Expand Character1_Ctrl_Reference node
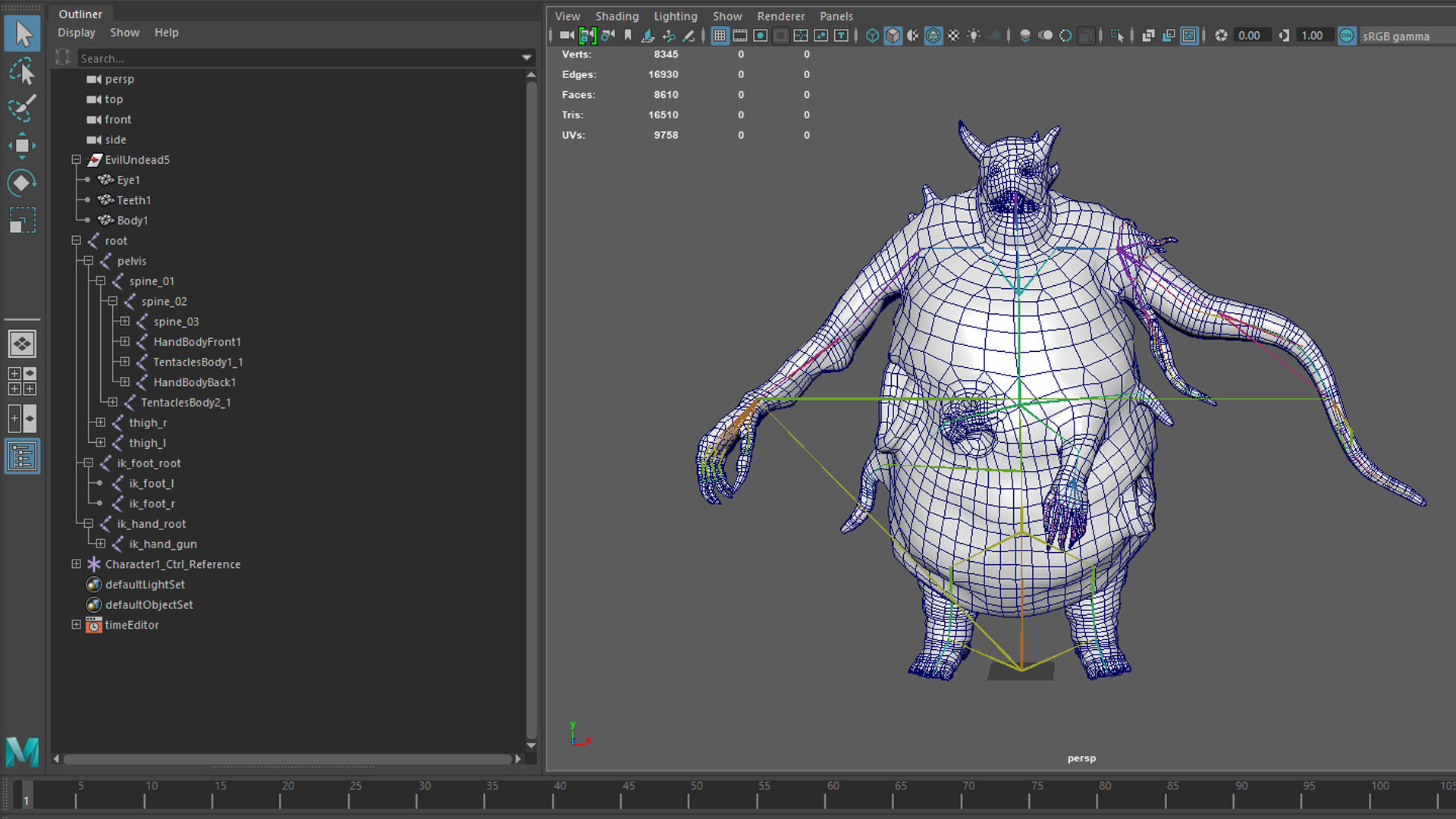This screenshot has width=1456, height=819. click(76, 564)
